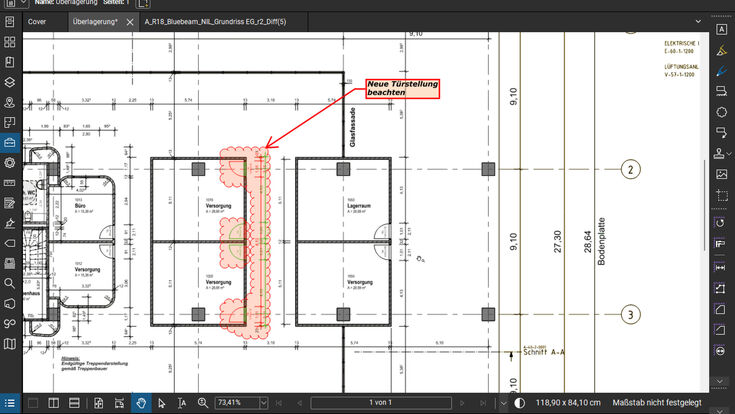
Task: Open the Layers panel
Action: [10, 83]
